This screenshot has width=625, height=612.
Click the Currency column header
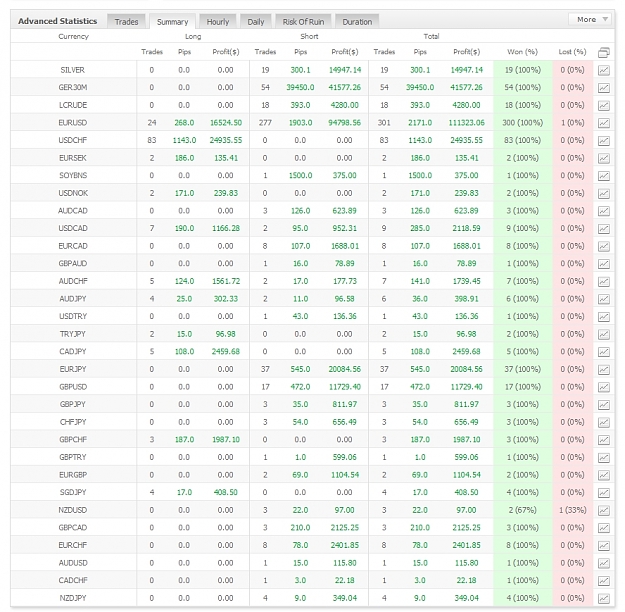click(73, 36)
